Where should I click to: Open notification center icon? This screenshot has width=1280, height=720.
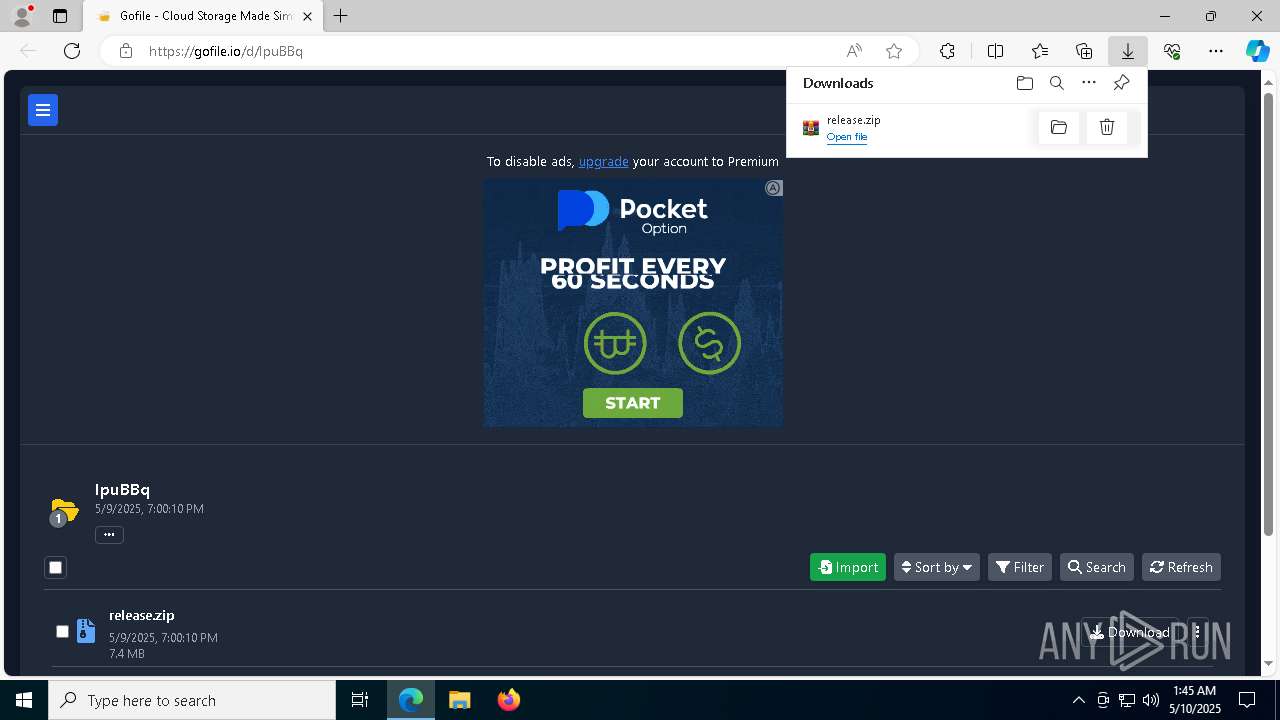point(1247,700)
